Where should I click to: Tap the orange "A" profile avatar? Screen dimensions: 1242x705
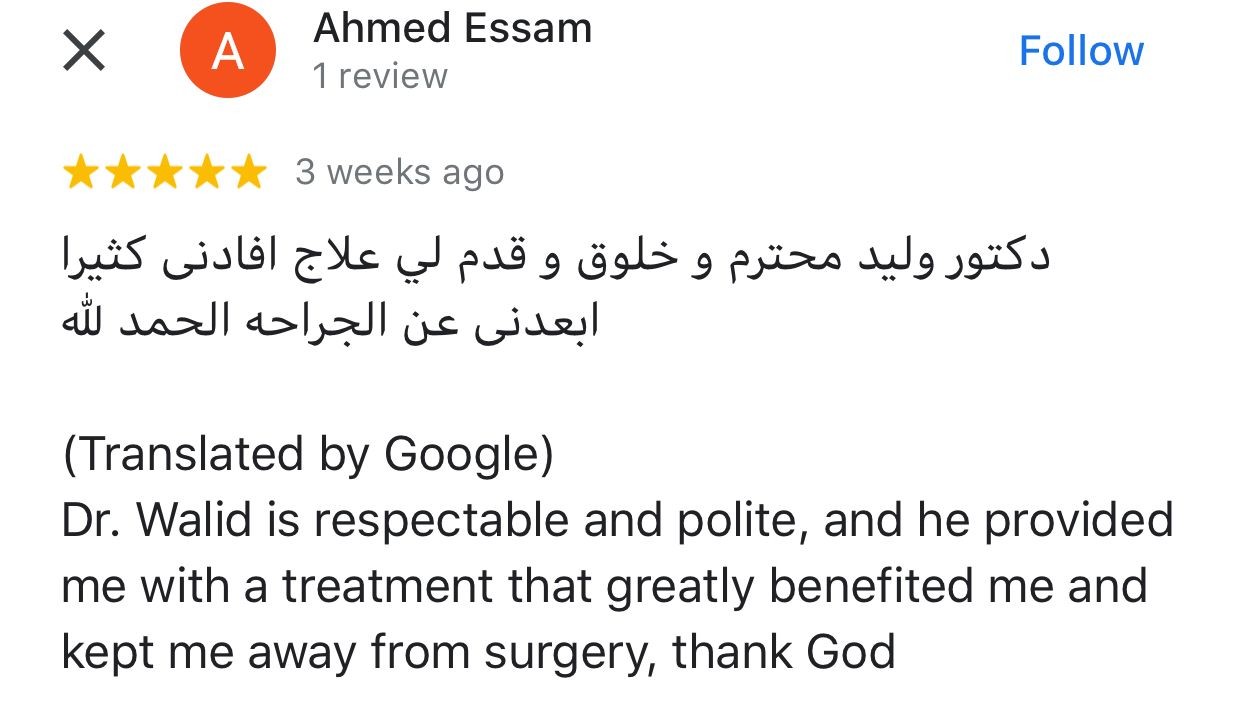click(x=227, y=51)
